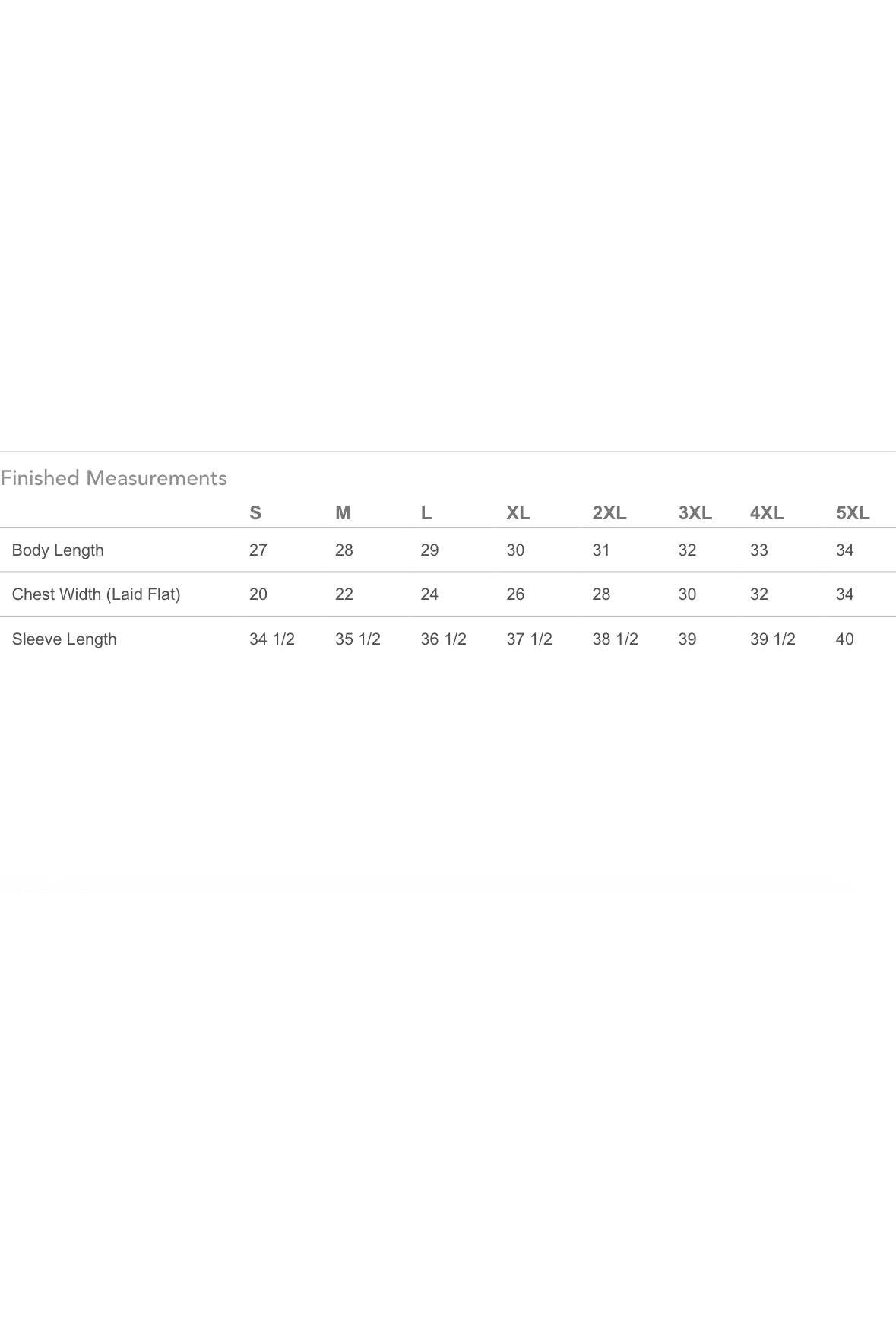Select Chest Width value 20 for size S
Viewport: 896px width, 1344px height.
[x=258, y=594]
